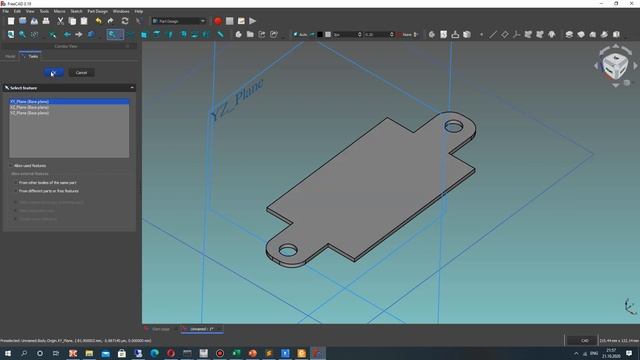The height and width of the screenshot is (360, 640).
Task: Cut selection with the scissors icon
Action: (x=60, y=21)
